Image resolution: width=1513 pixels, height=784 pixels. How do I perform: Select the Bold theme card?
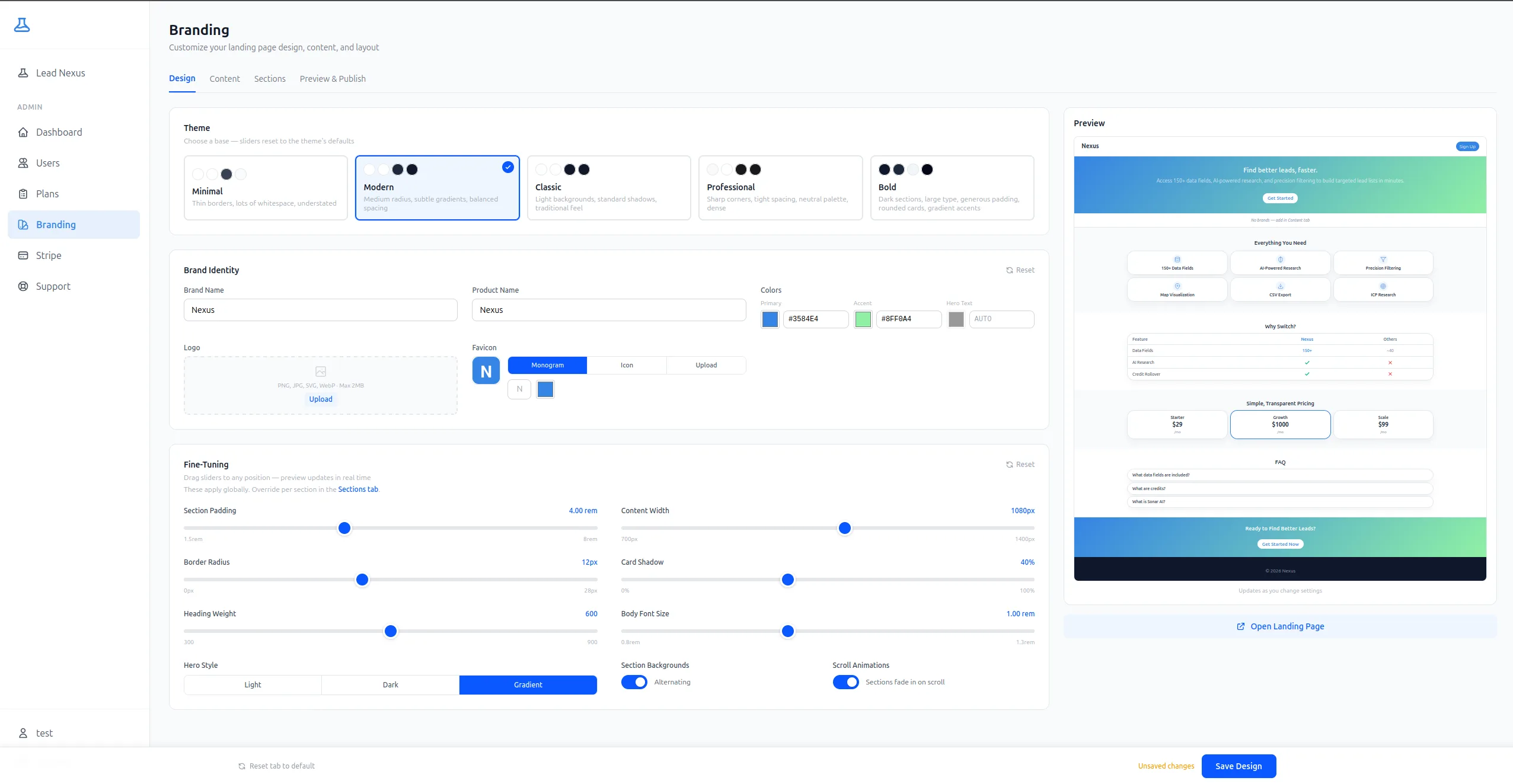pos(952,188)
